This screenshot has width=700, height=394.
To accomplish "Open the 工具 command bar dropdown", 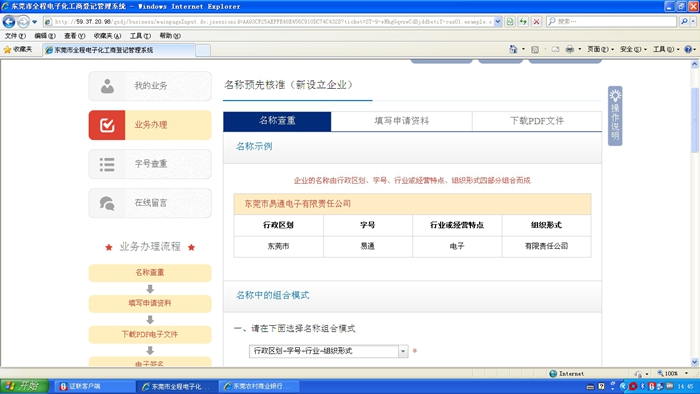I will click(666, 50).
